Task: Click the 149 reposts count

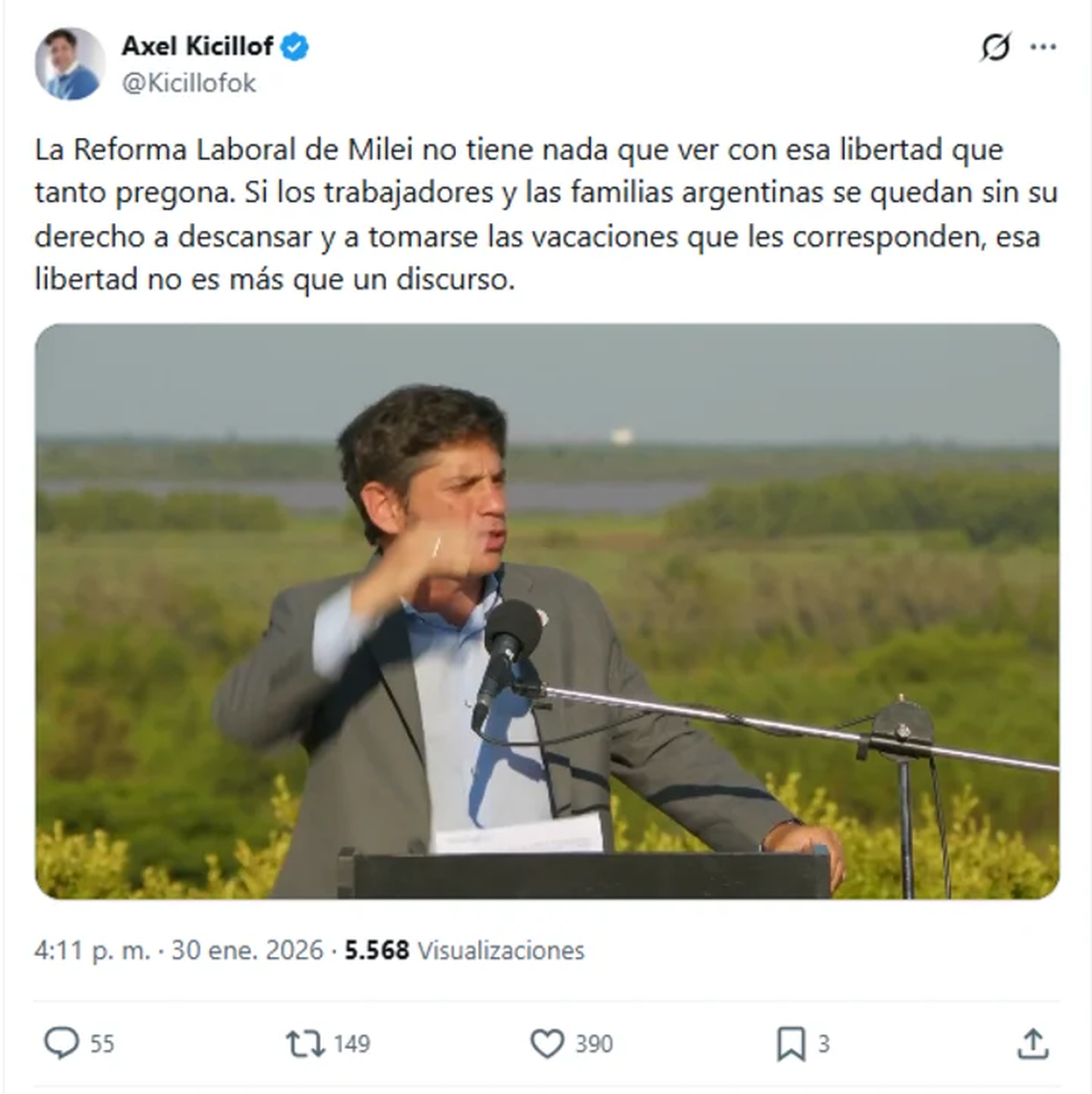Action: pyautogui.click(x=352, y=1044)
